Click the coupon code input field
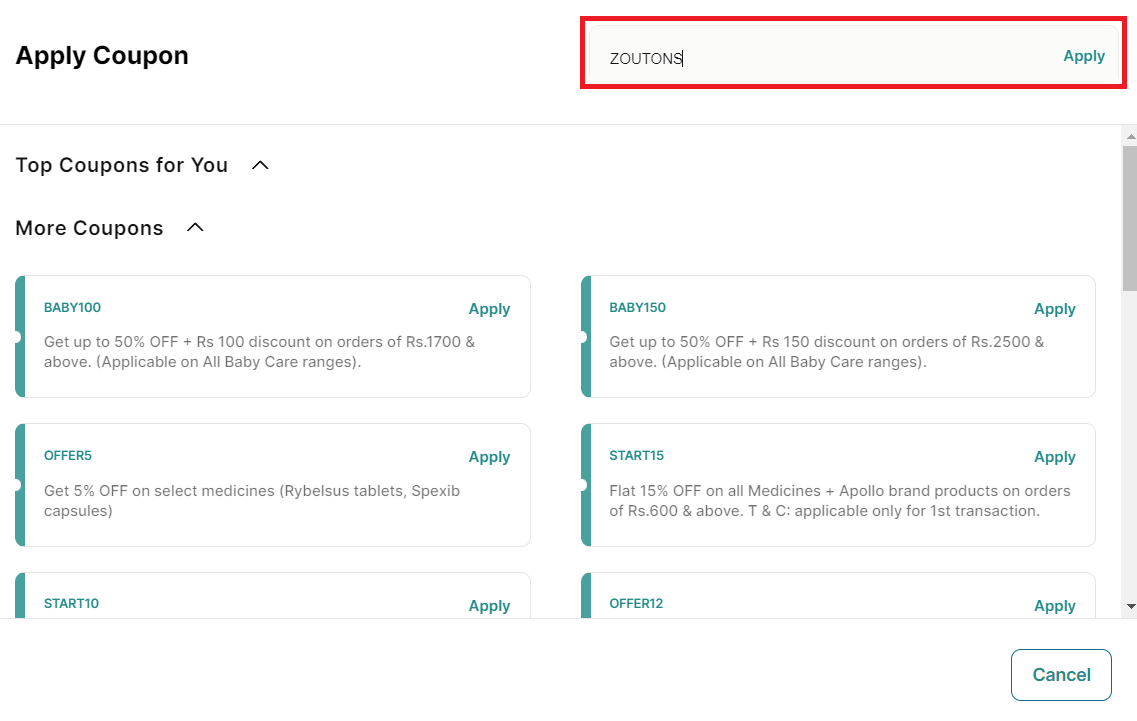The width and height of the screenshot is (1137, 721). [820, 58]
